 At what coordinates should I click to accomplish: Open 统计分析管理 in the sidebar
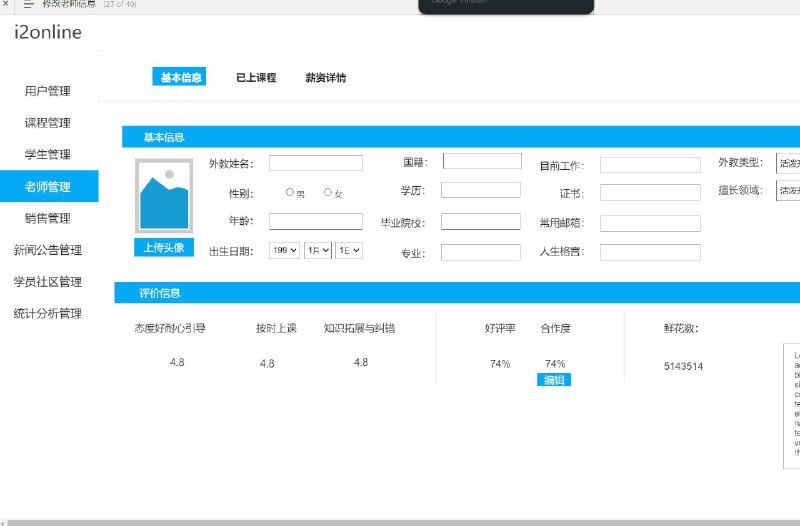tap(48, 313)
